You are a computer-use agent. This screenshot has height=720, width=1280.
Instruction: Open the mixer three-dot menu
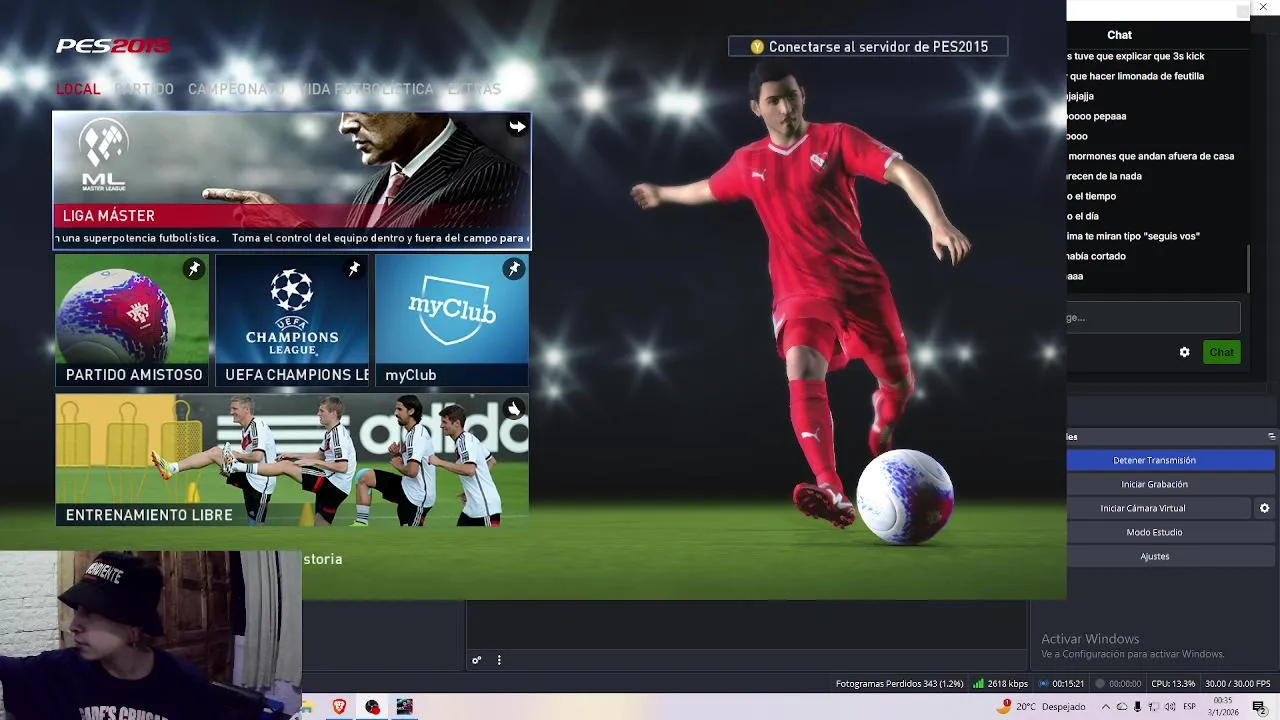[x=499, y=660]
